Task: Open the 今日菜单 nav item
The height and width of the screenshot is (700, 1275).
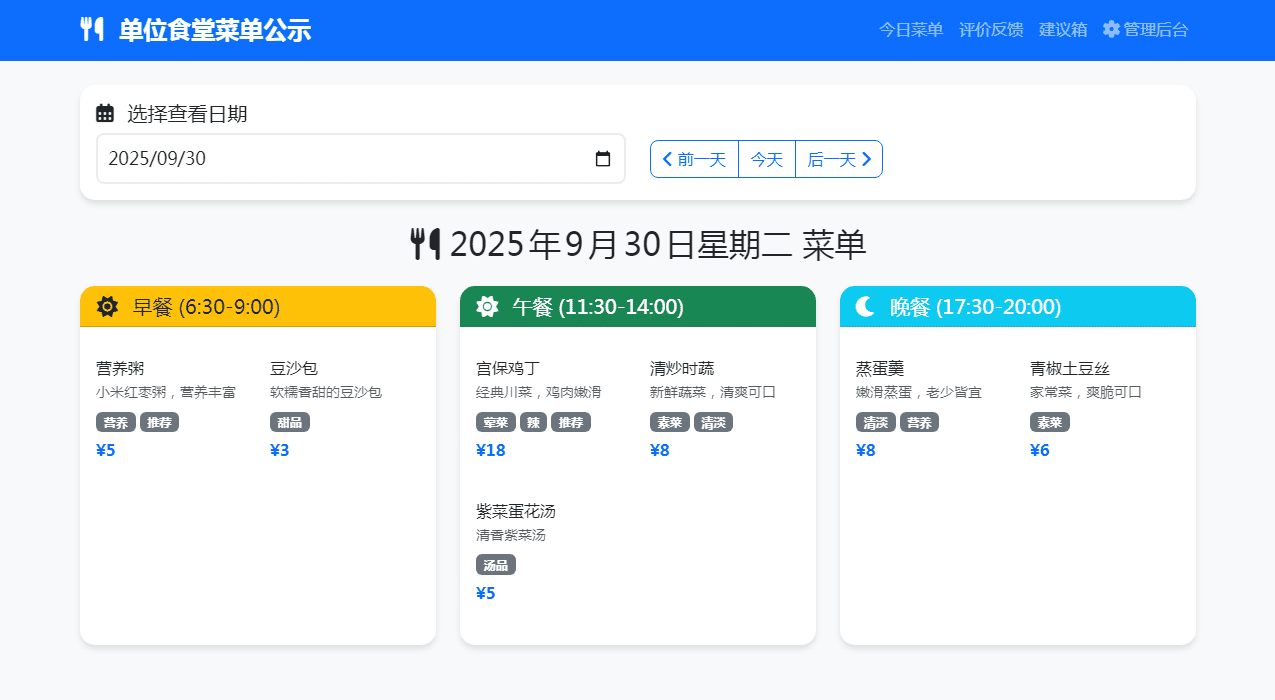Action: click(x=911, y=29)
